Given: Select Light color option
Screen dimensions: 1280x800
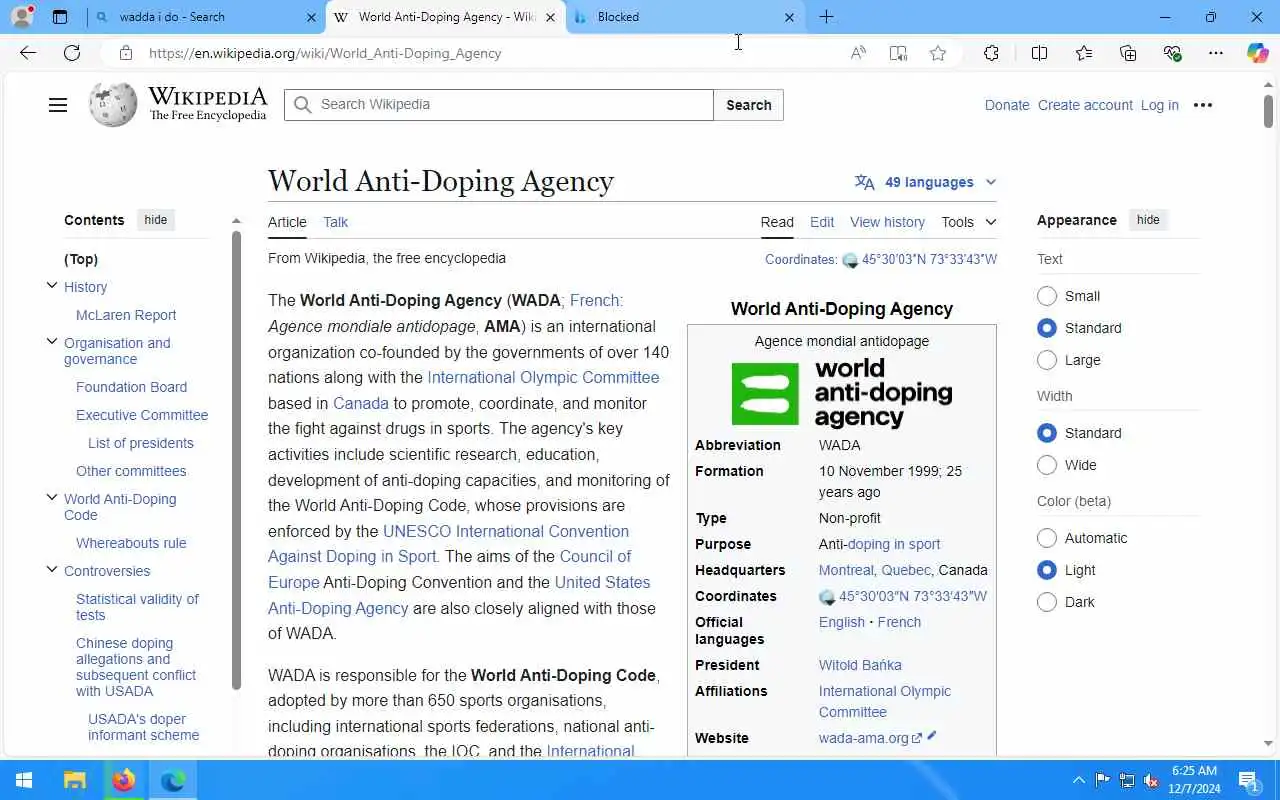Looking at the screenshot, I should coord(1047,570).
